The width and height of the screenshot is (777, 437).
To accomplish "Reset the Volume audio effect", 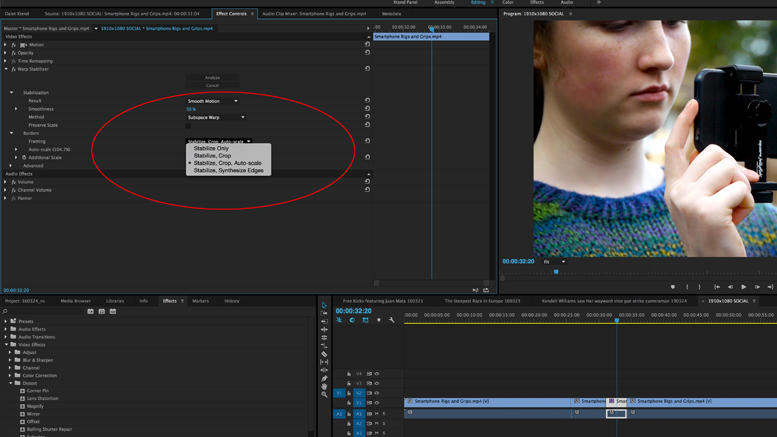I will [x=367, y=181].
